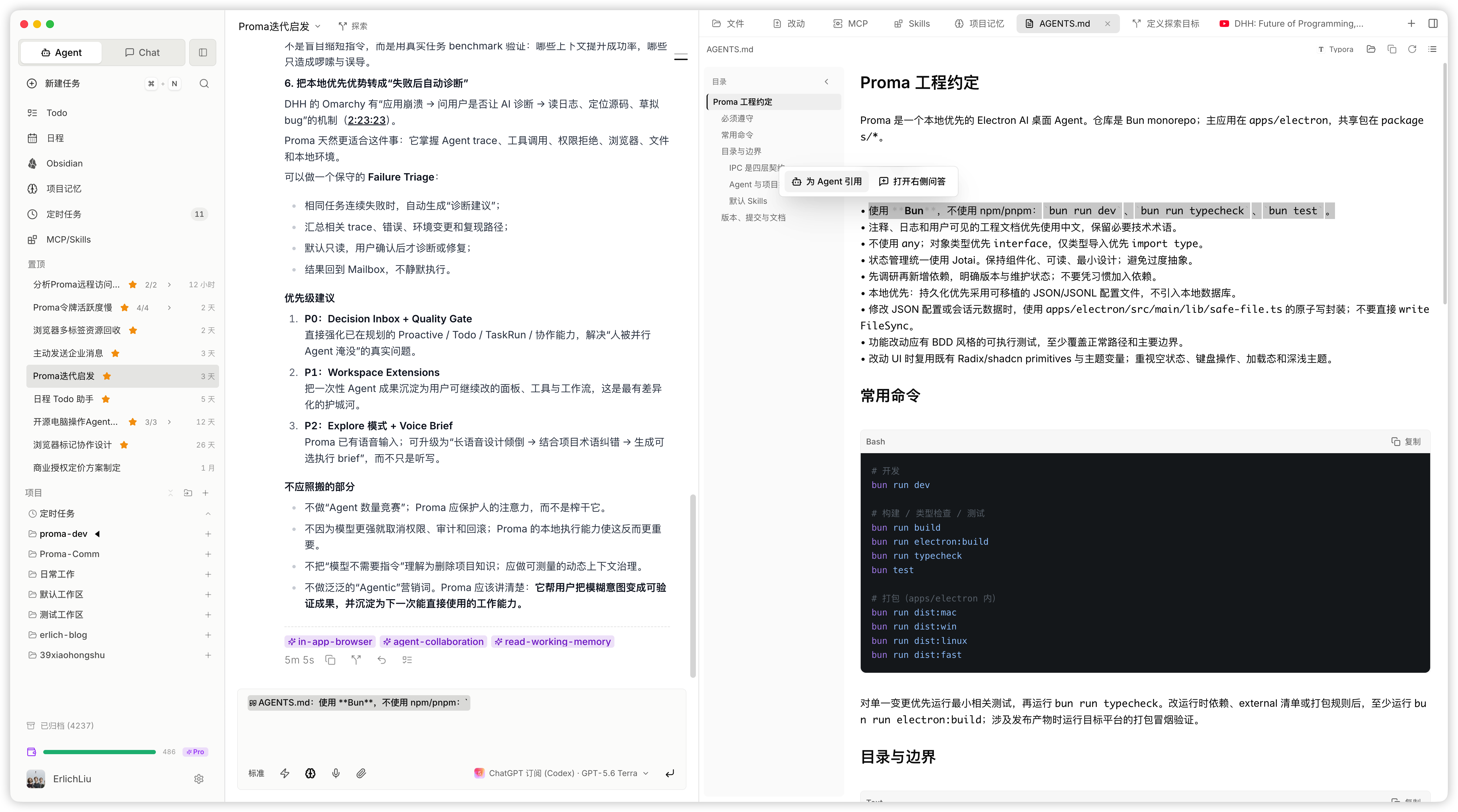This screenshot has width=1458, height=812.
Task: Toggle the star on 浏览器标记协作设计
Action: [124, 445]
